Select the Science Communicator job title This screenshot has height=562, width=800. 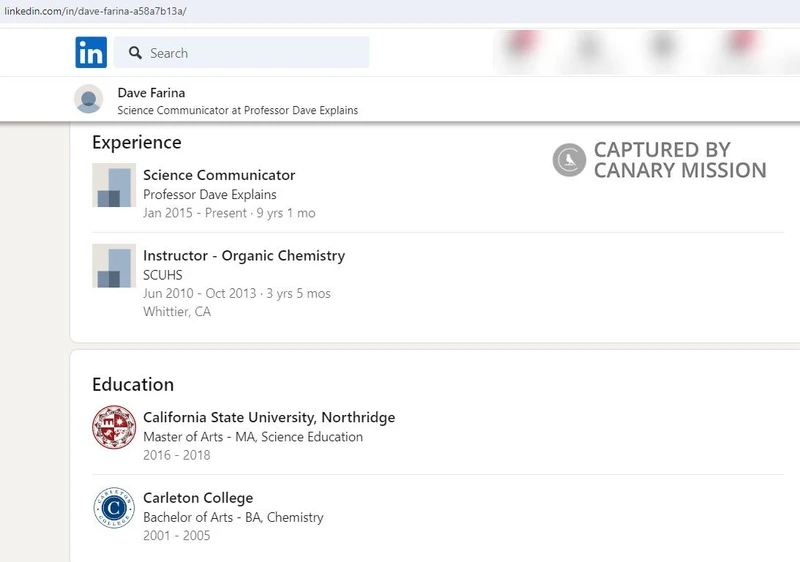(219, 175)
